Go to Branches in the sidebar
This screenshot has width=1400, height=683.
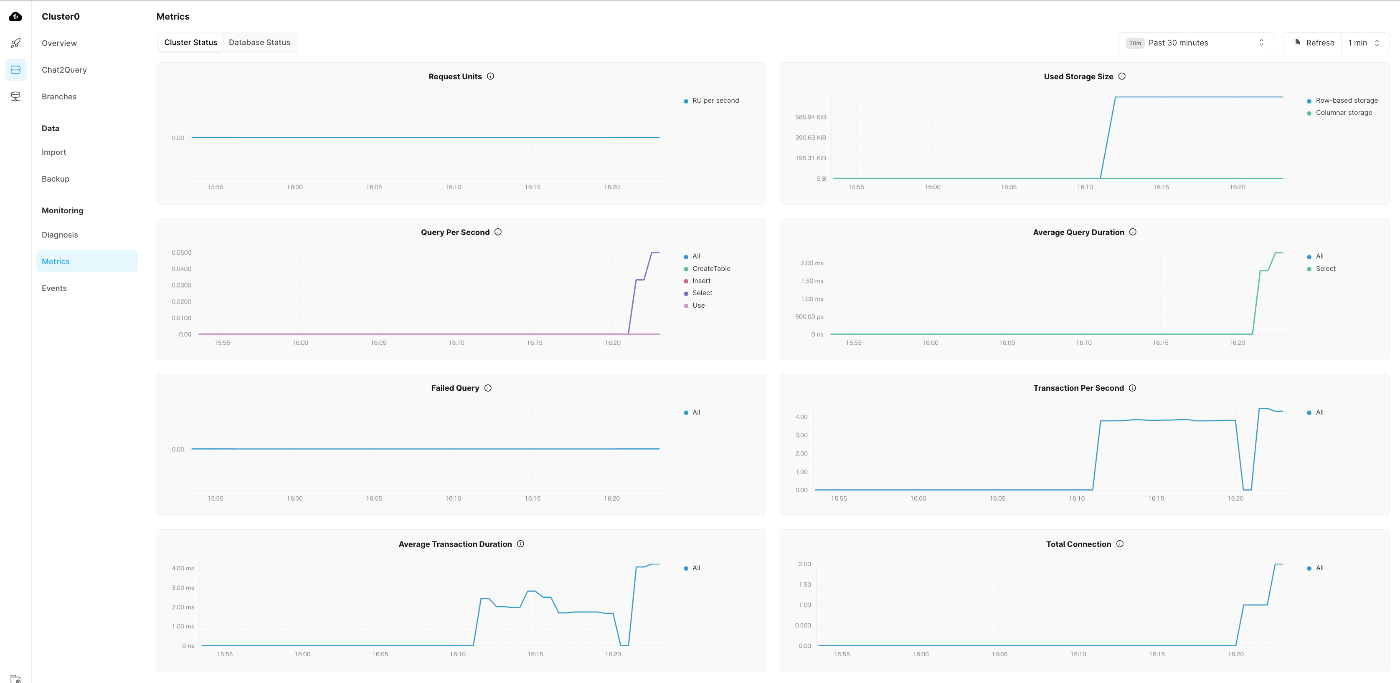pos(87,96)
